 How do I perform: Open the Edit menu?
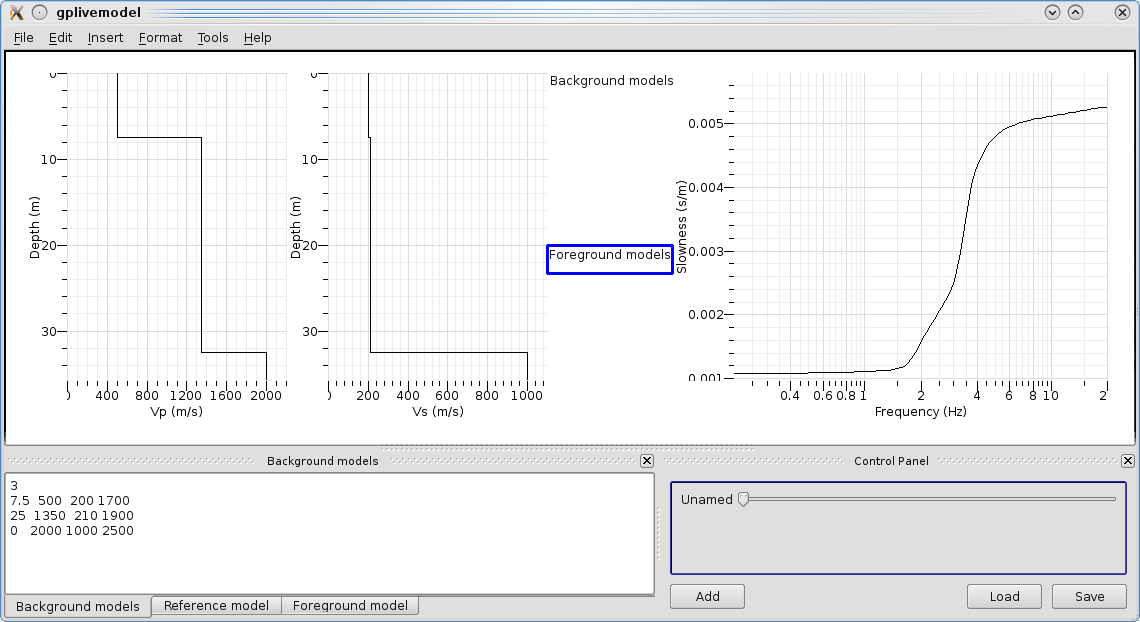[60, 38]
